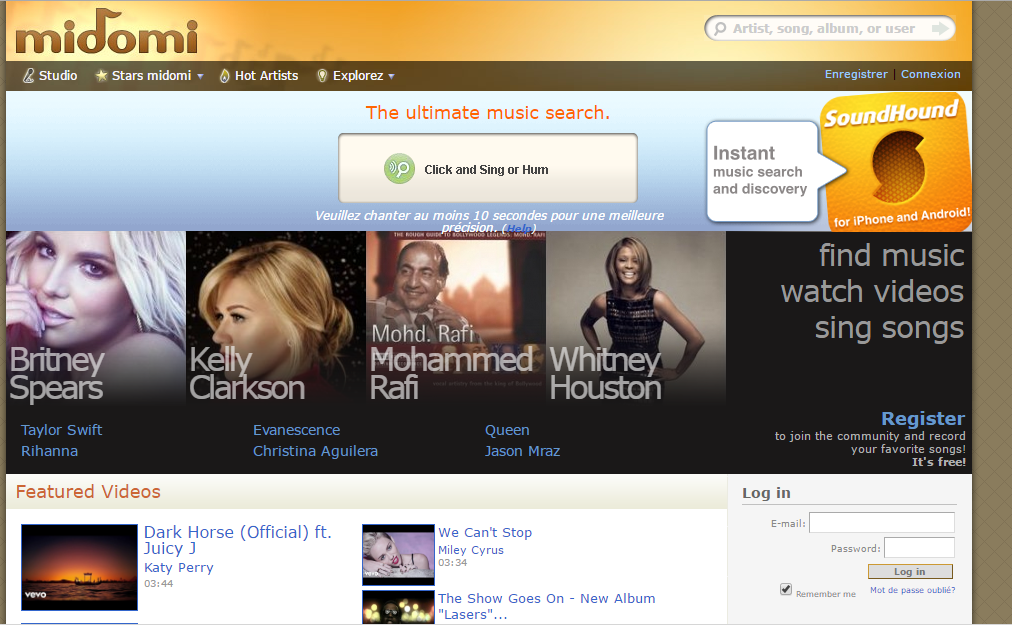Open the Whitney Houston artist tile

click(636, 317)
